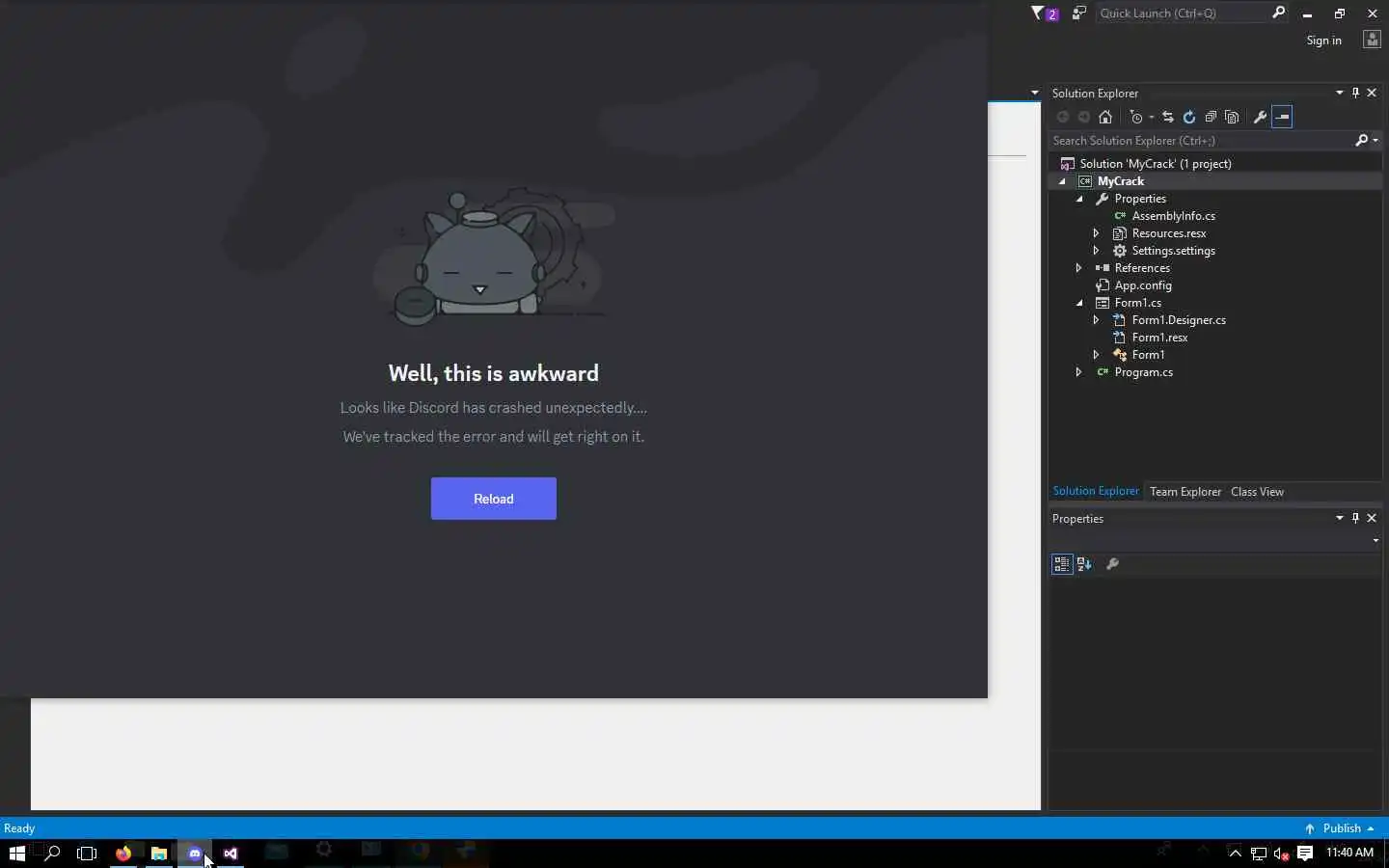
Task: Click the Collapse All icon in Solution Explorer
Action: coord(1211,117)
